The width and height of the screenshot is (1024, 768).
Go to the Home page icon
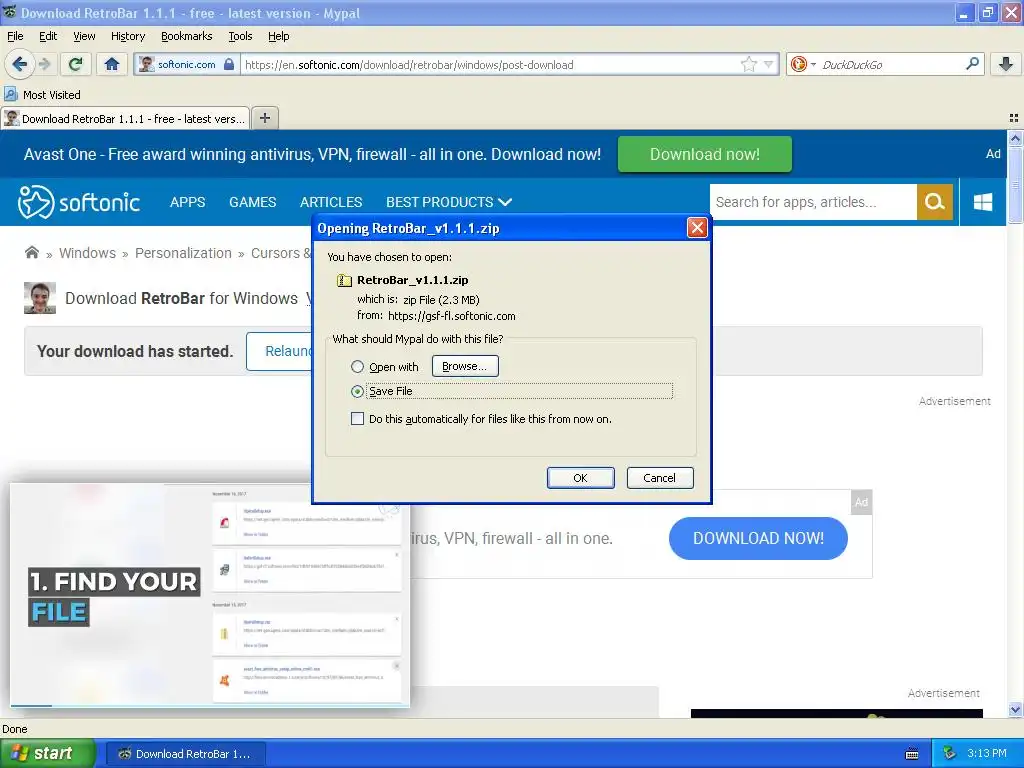112,64
